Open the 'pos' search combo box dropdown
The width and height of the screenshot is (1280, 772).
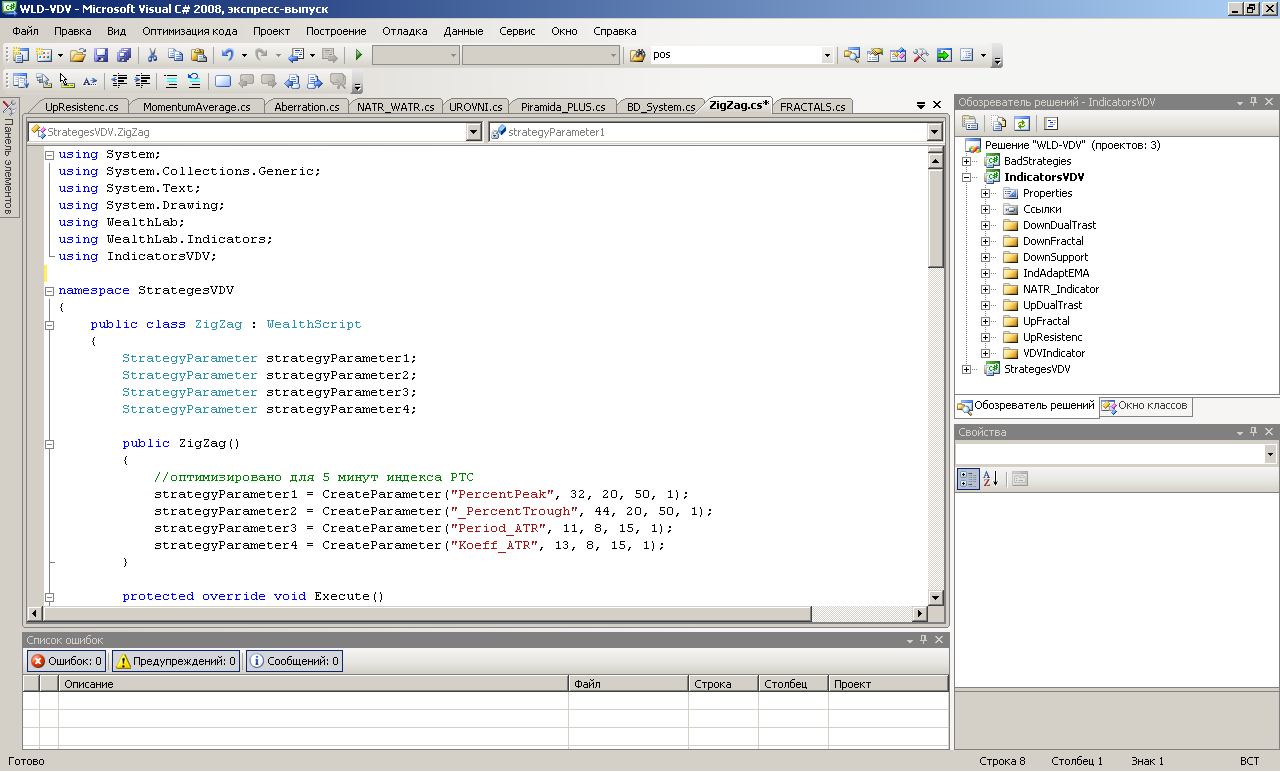pyautogui.click(x=827, y=55)
